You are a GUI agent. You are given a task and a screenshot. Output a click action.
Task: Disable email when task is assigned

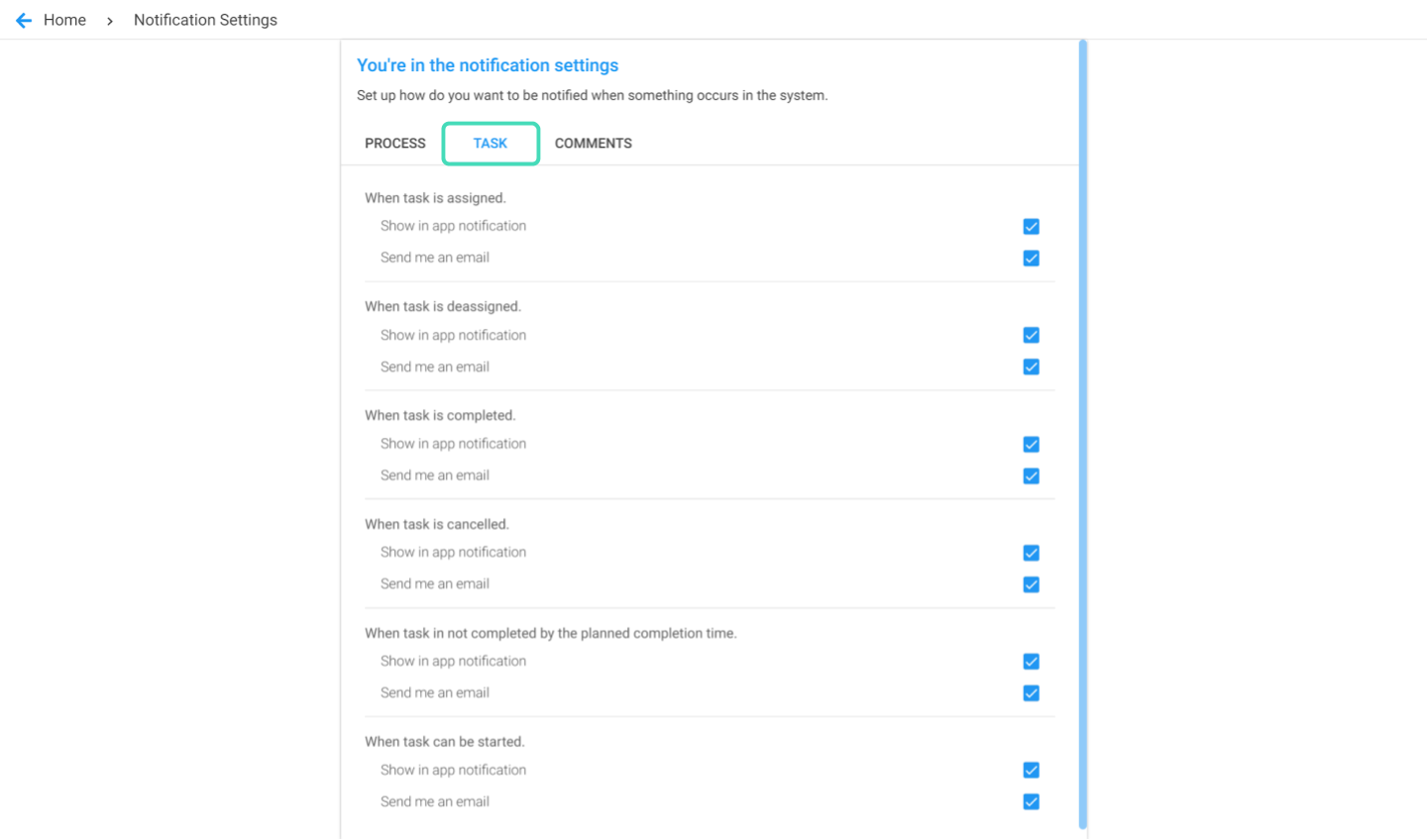pyautogui.click(x=1032, y=259)
